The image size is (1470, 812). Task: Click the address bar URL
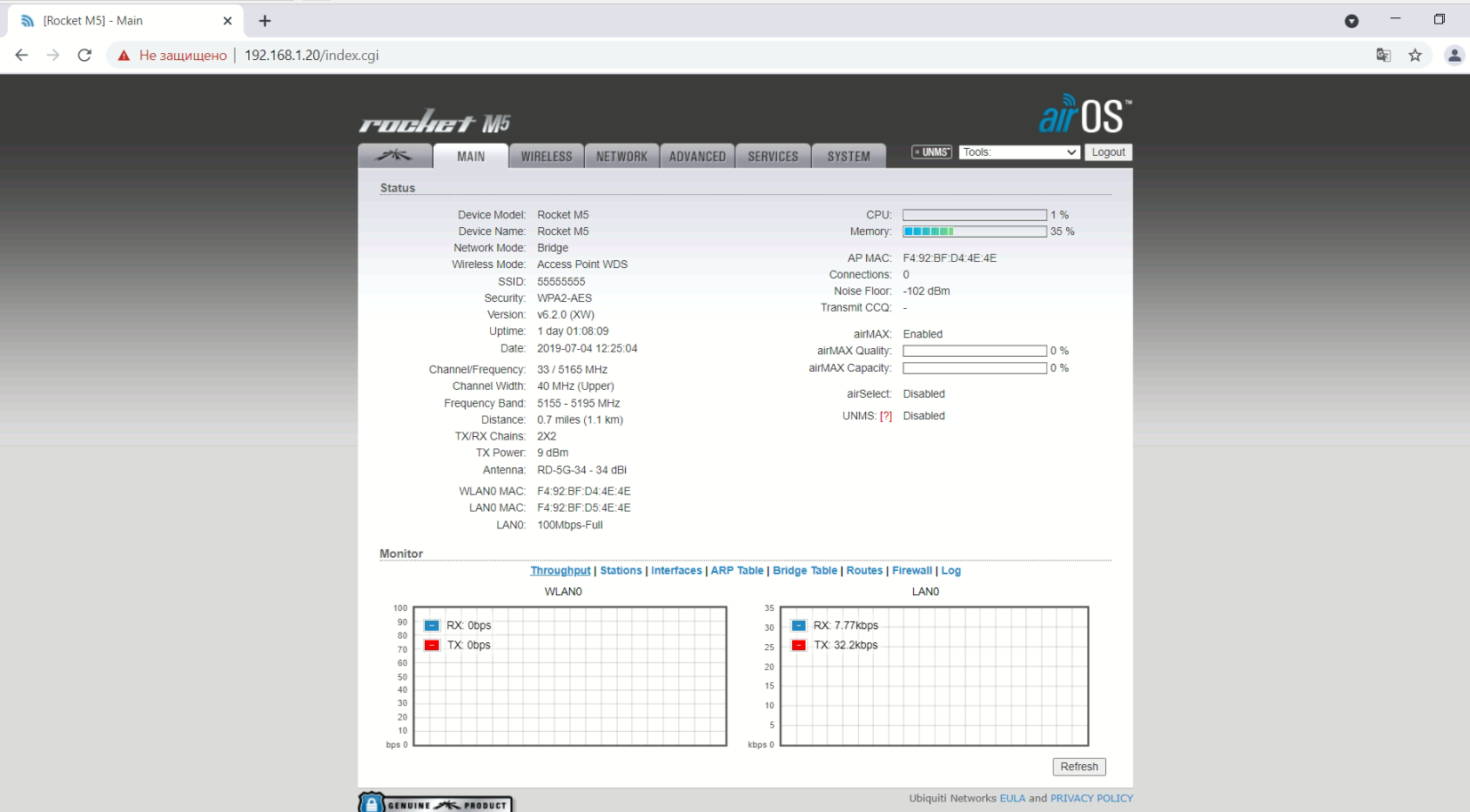(312, 55)
